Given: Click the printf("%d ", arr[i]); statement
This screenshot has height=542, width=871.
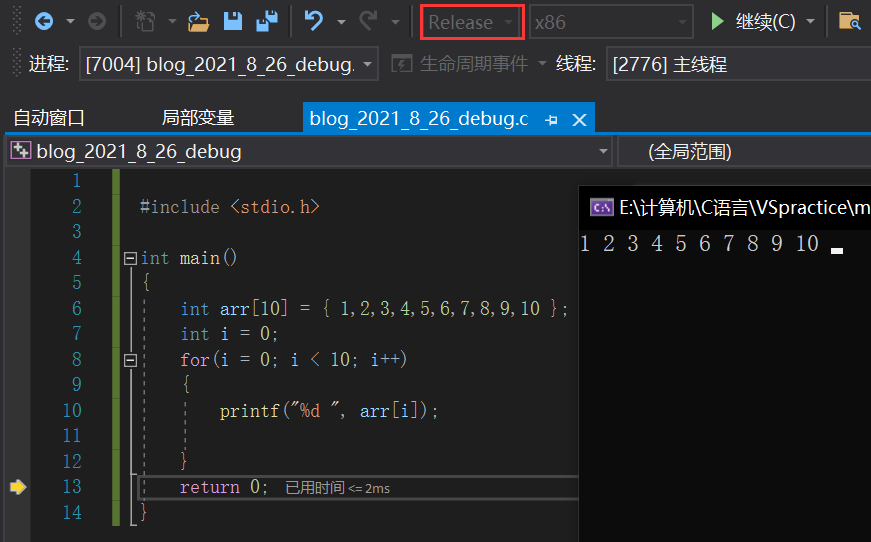Looking at the screenshot, I should pos(329,411).
